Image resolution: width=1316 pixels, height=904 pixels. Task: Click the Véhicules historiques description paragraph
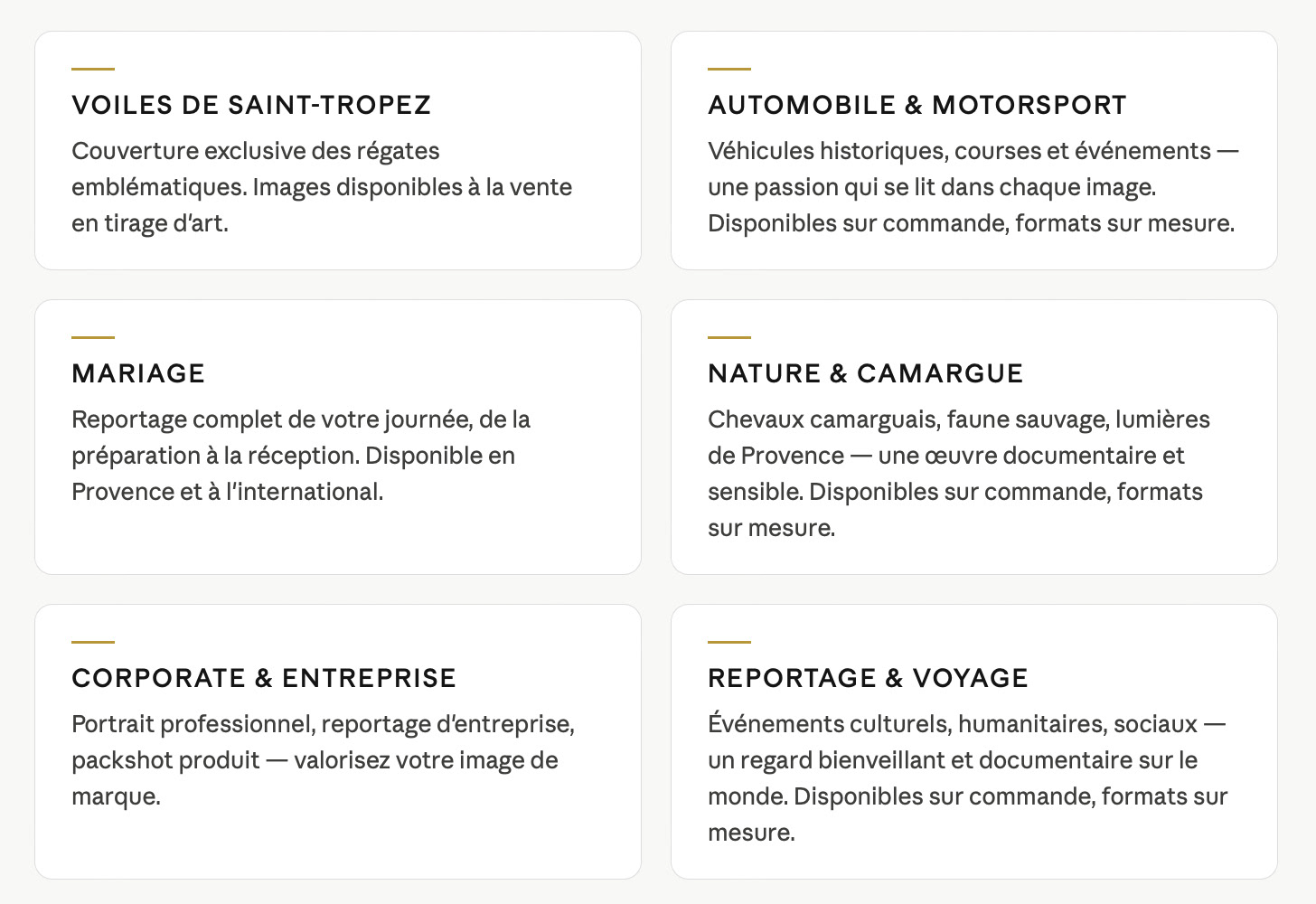[973, 187]
